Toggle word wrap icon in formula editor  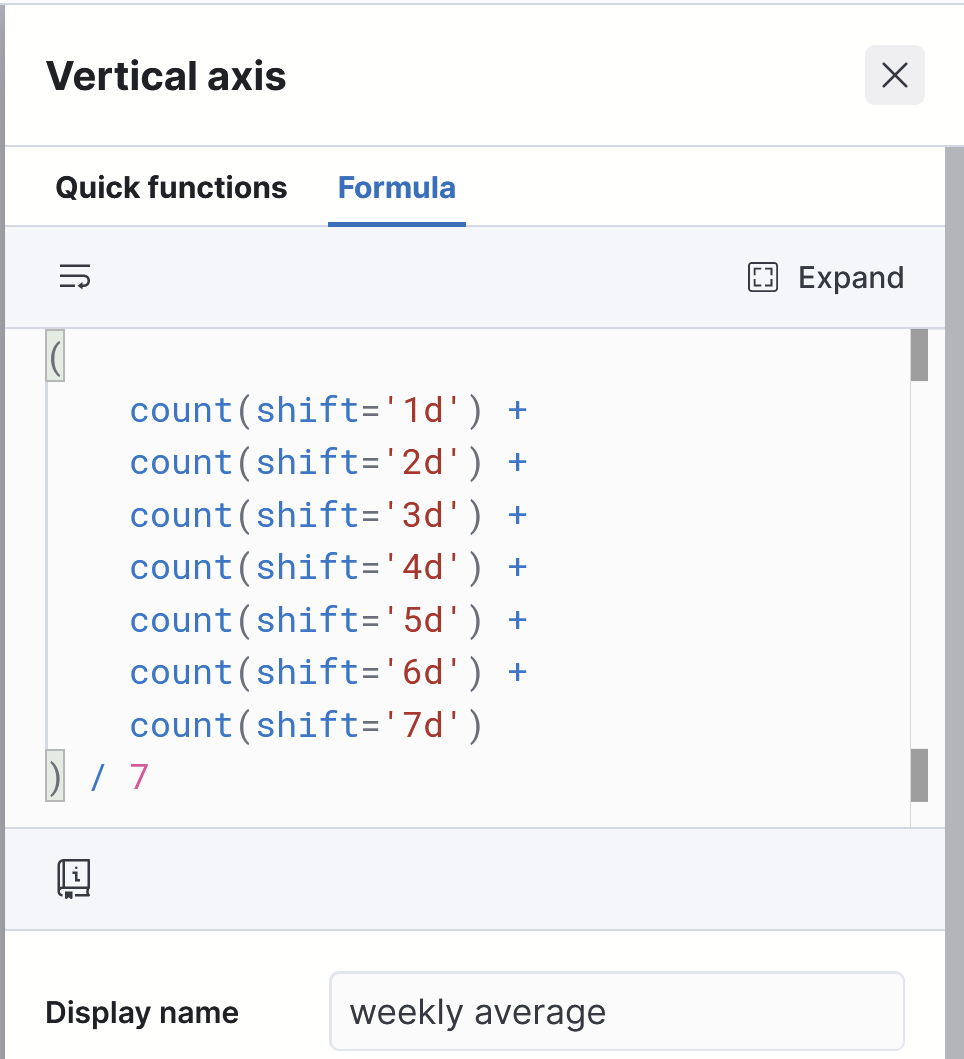[x=75, y=277]
